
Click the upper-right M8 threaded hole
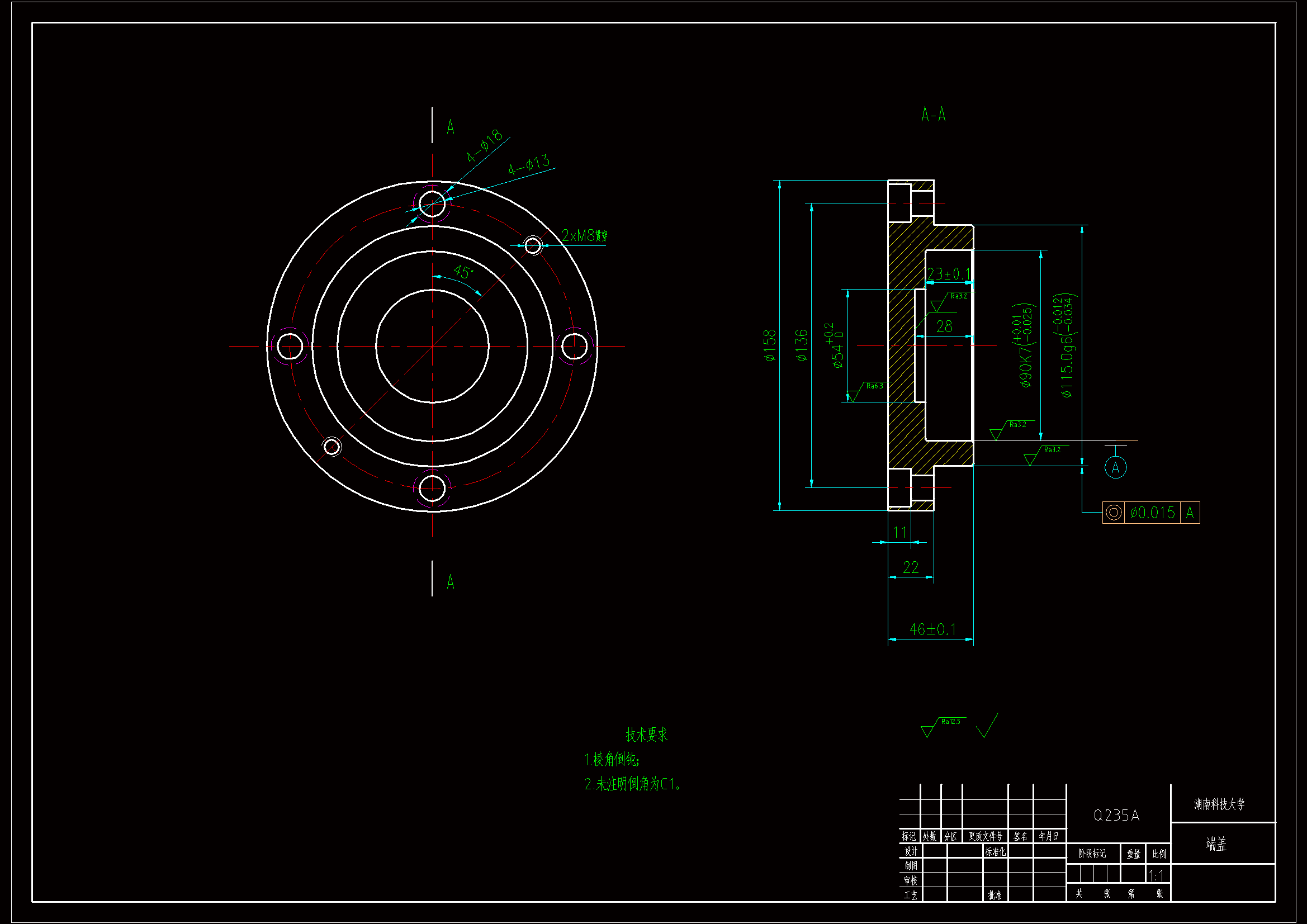pyautogui.click(x=533, y=245)
